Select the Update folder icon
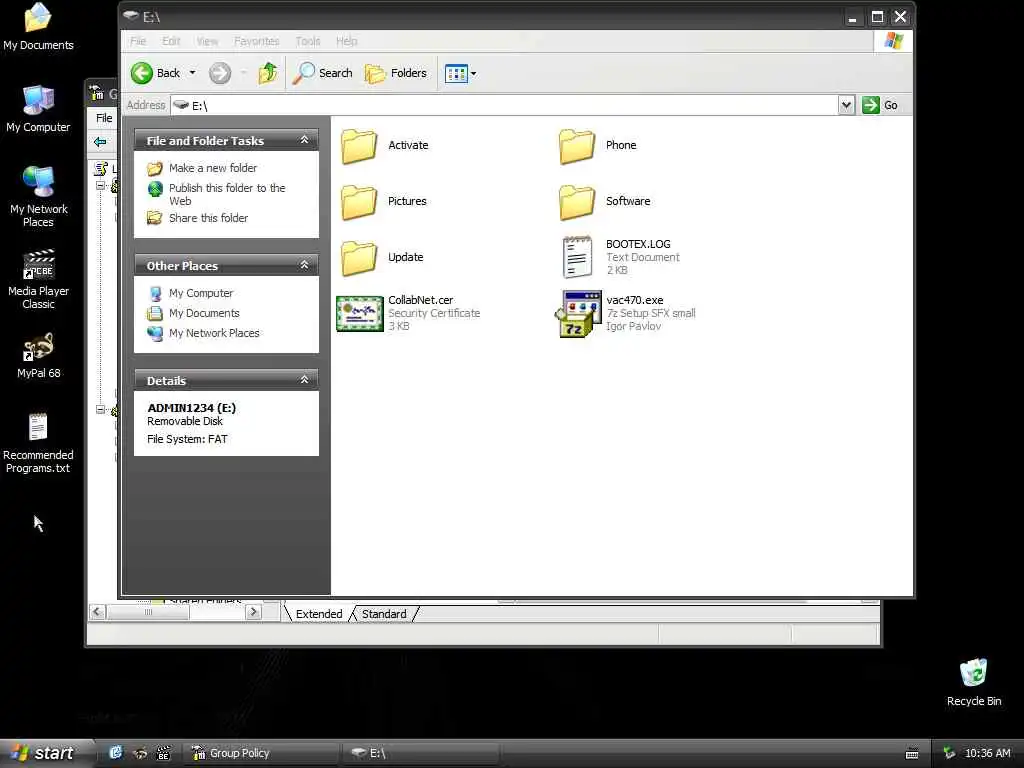 [359, 258]
